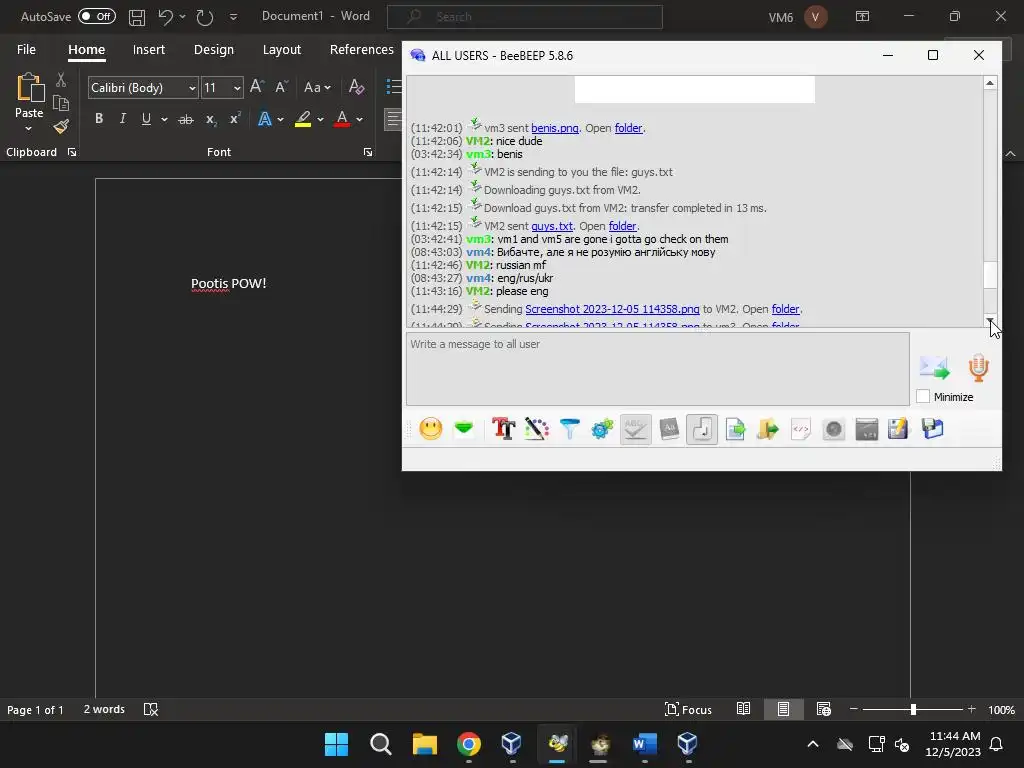Click the notepad with pencil icon

click(x=899, y=429)
